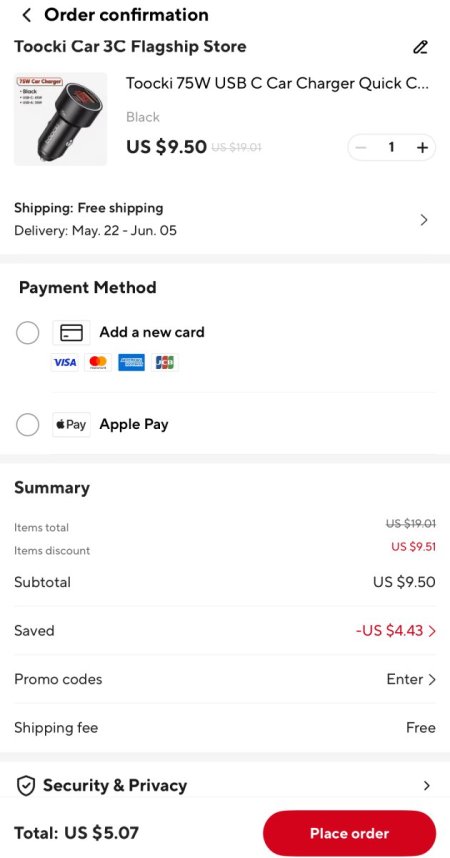The image size is (450, 858).
Task: Open the Toocki 75W USB C Car Charger title
Action: click(278, 83)
